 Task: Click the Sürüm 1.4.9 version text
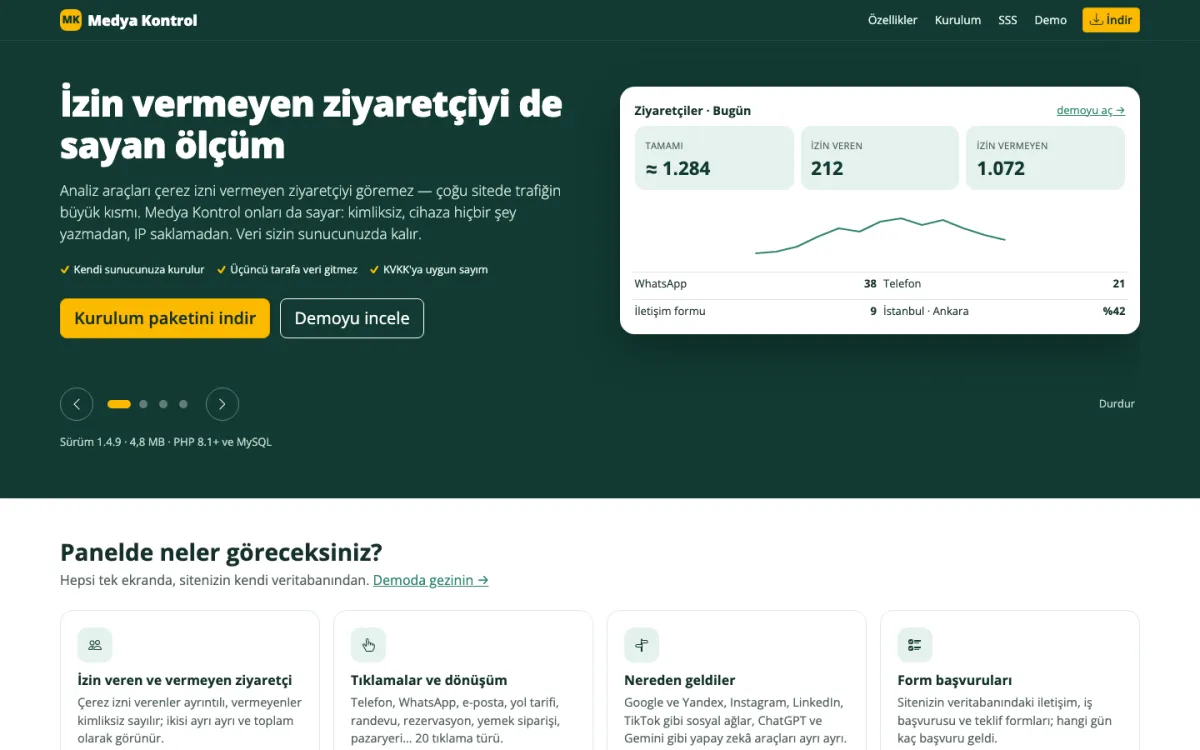[166, 442]
